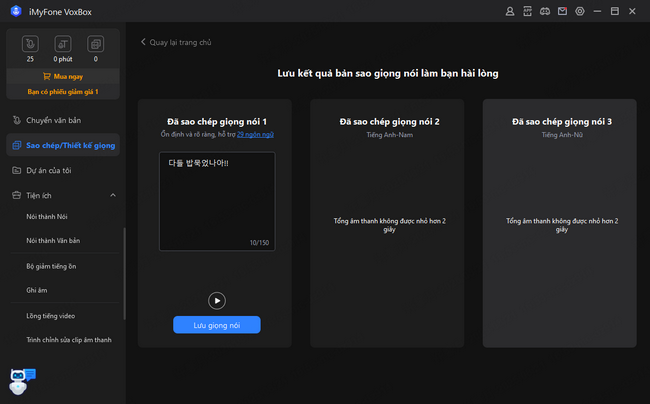Click the Tiện ích section label
Viewport: 650px width, 404px height.
point(39,196)
